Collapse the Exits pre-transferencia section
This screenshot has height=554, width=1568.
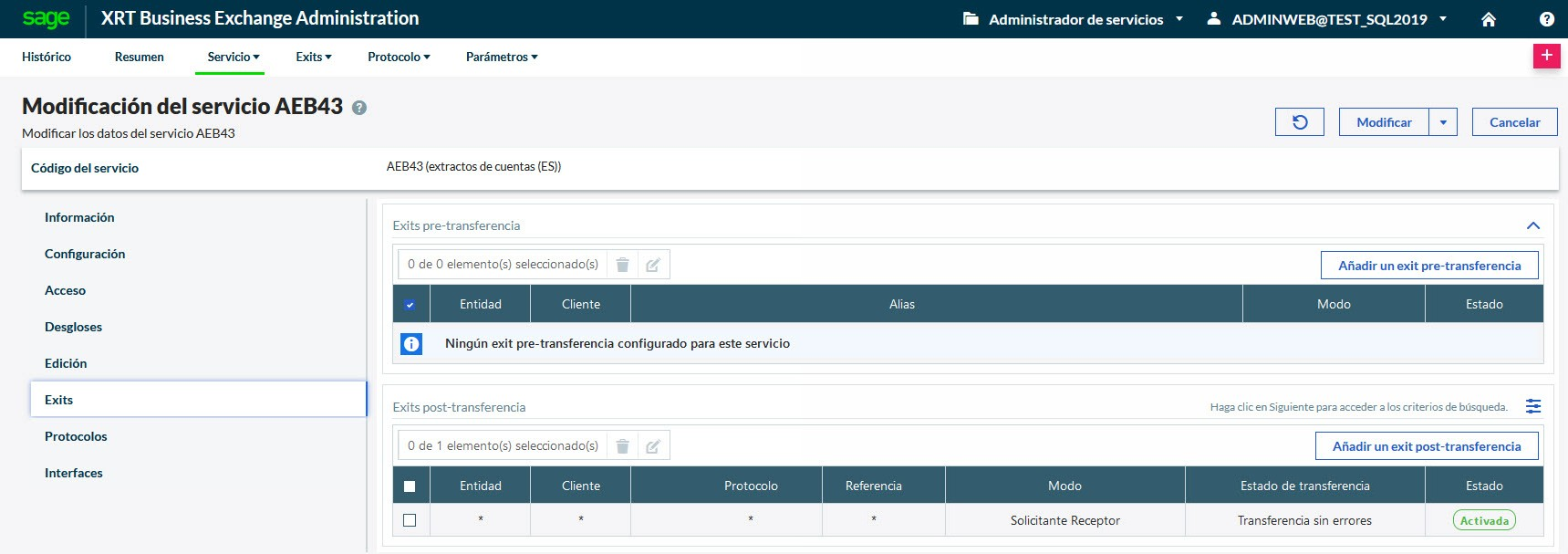(x=1532, y=225)
